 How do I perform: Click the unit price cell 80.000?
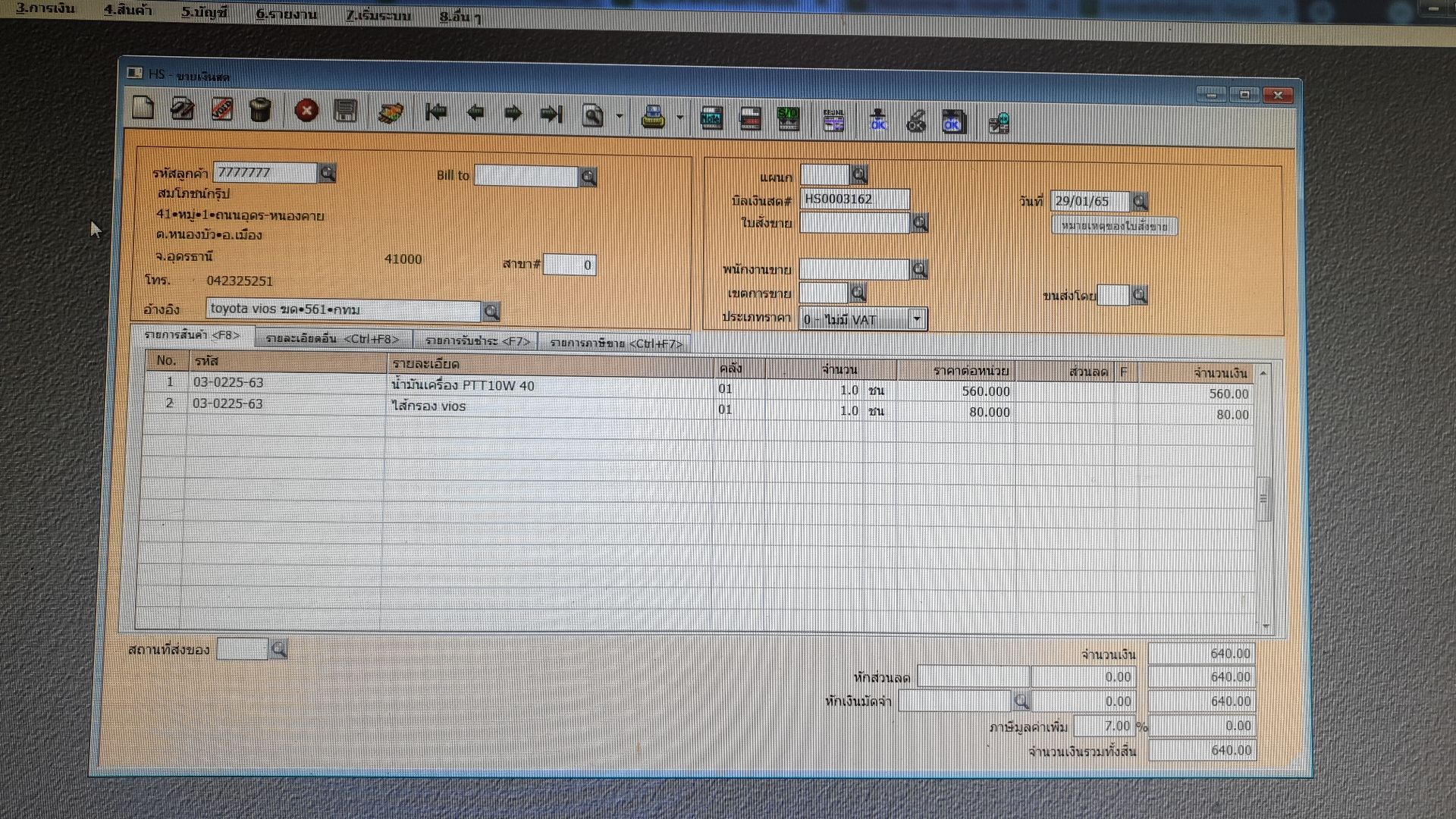(957, 412)
